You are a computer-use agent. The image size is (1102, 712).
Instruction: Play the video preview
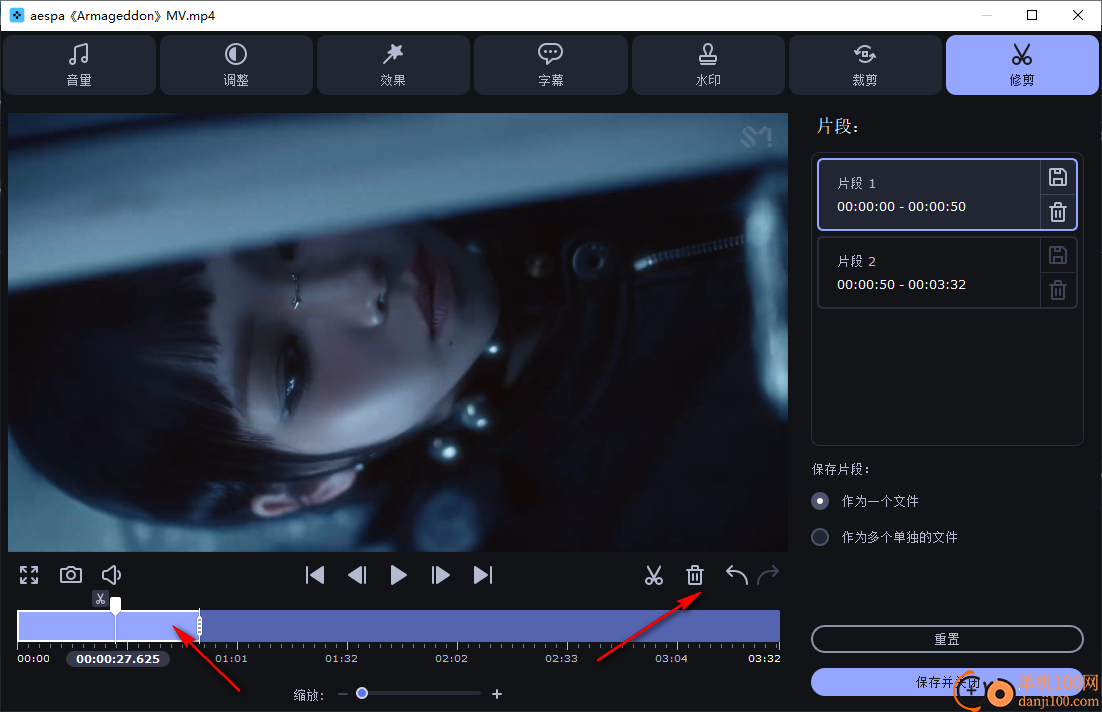coord(398,575)
